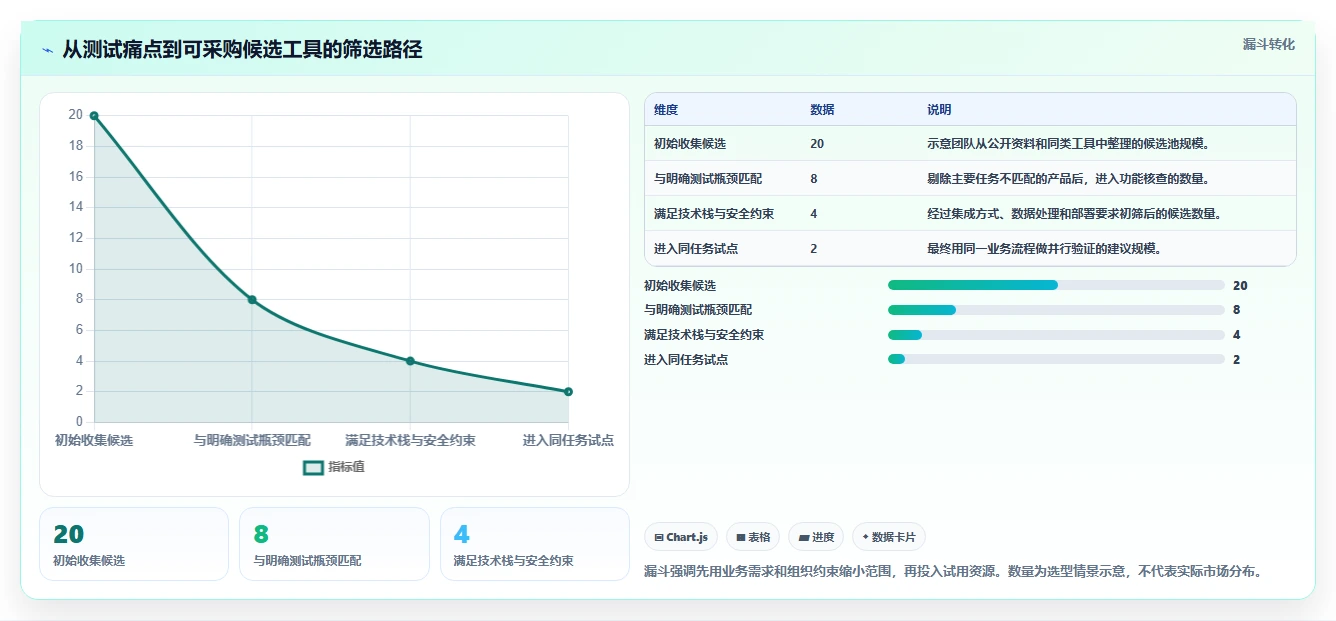This screenshot has width=1336, height=621.
Task: Select table cell 初始收集候选
Action: tap(690, 144)
